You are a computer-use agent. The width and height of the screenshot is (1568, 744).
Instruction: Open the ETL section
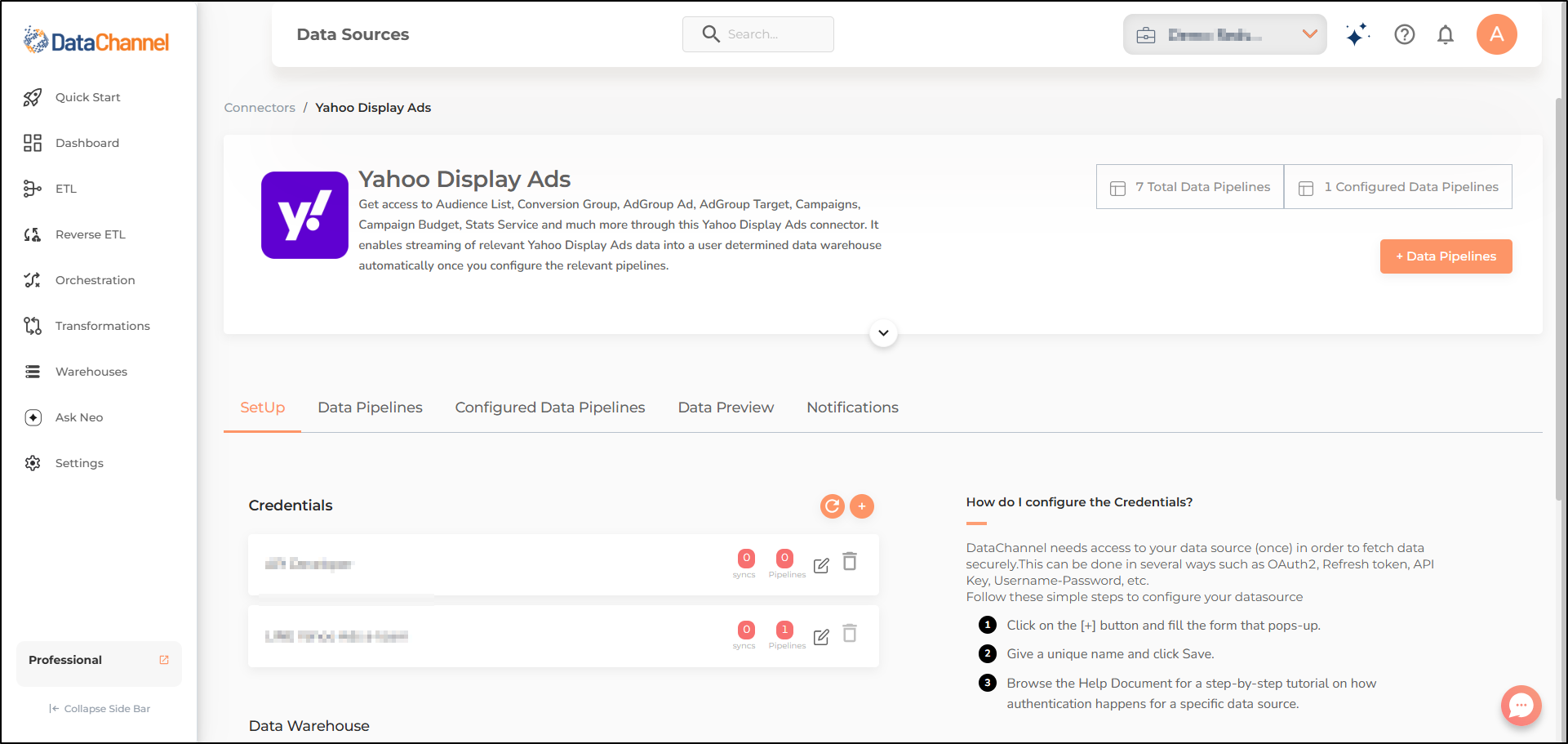pos(66,189)
